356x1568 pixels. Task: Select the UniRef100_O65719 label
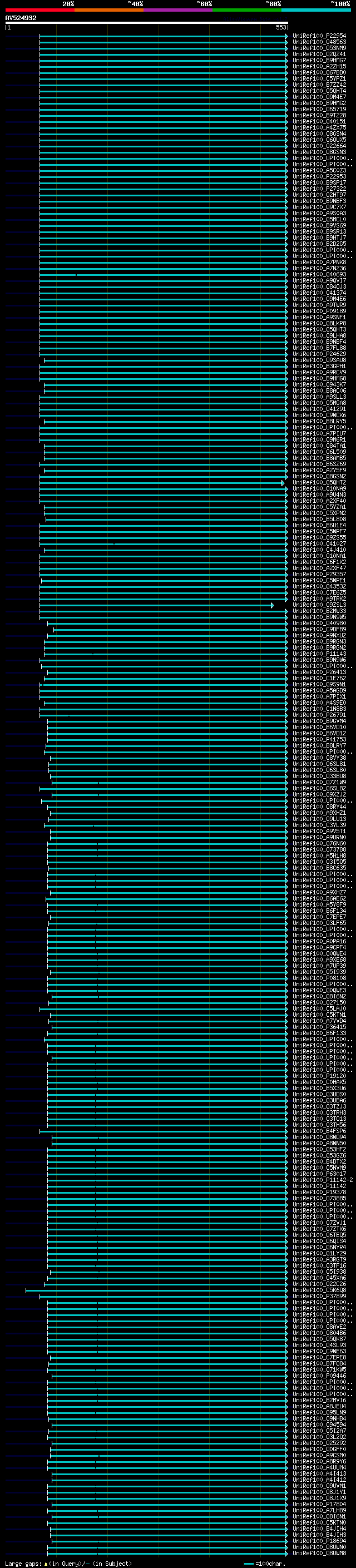319,110
